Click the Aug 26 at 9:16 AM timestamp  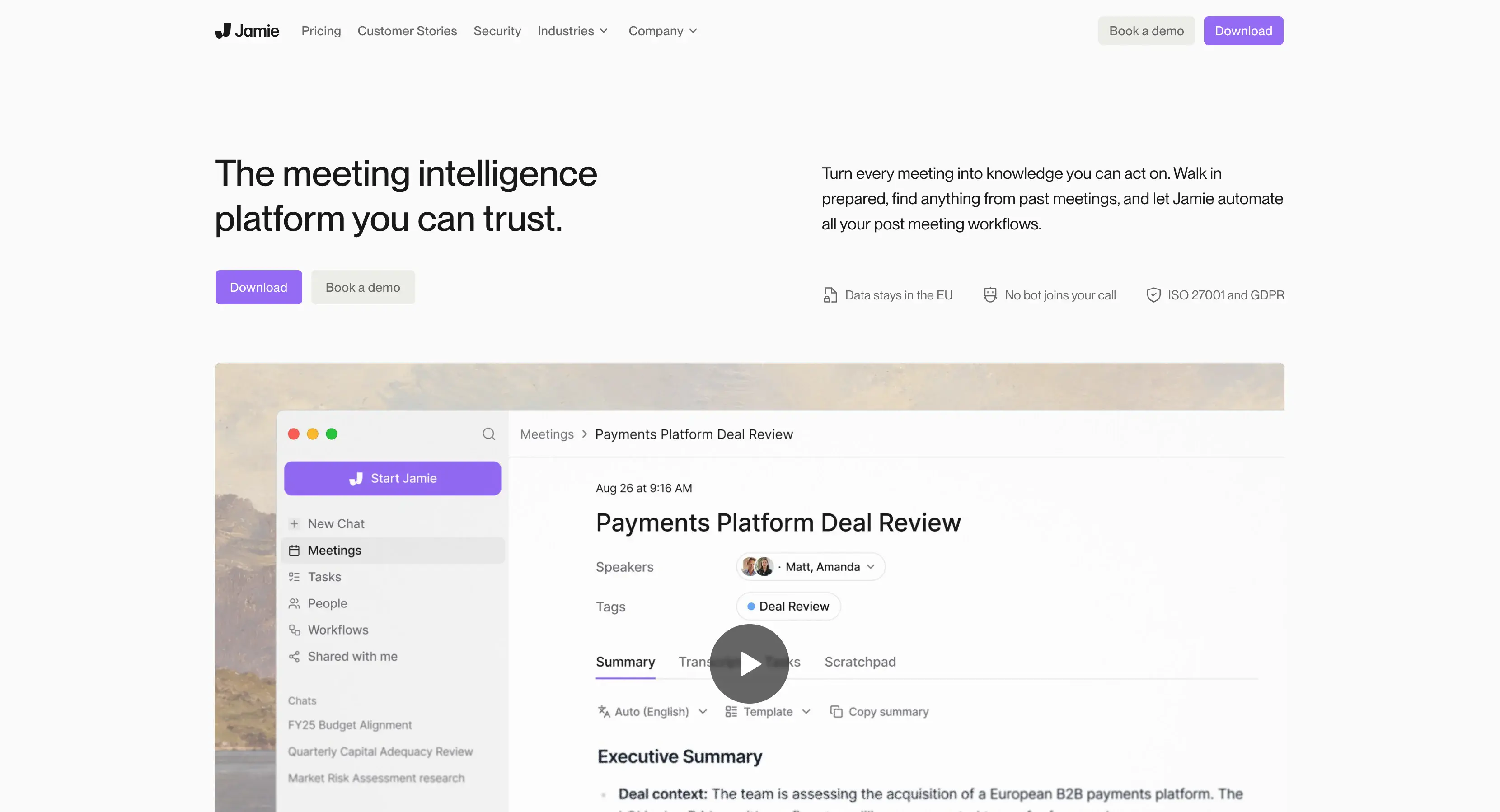pos(644,488)
